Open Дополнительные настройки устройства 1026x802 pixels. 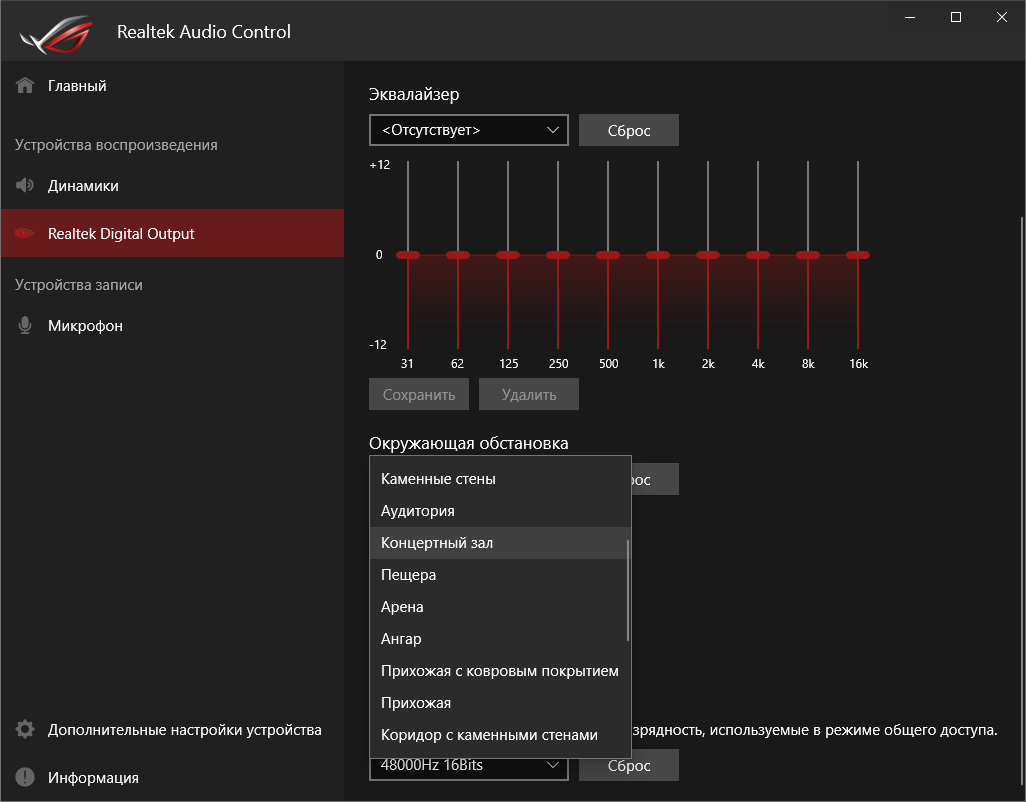(x=172, y=729)
